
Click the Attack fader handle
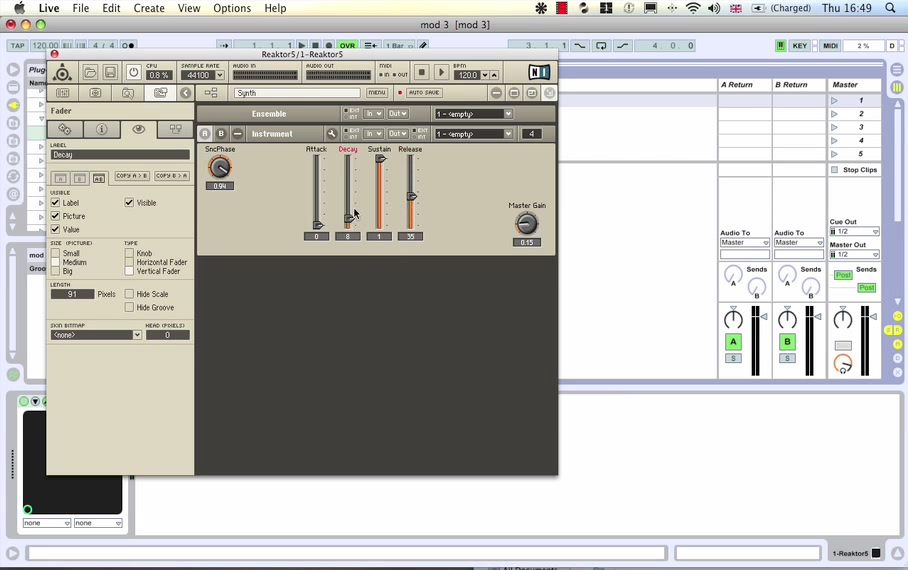point(317,225)
